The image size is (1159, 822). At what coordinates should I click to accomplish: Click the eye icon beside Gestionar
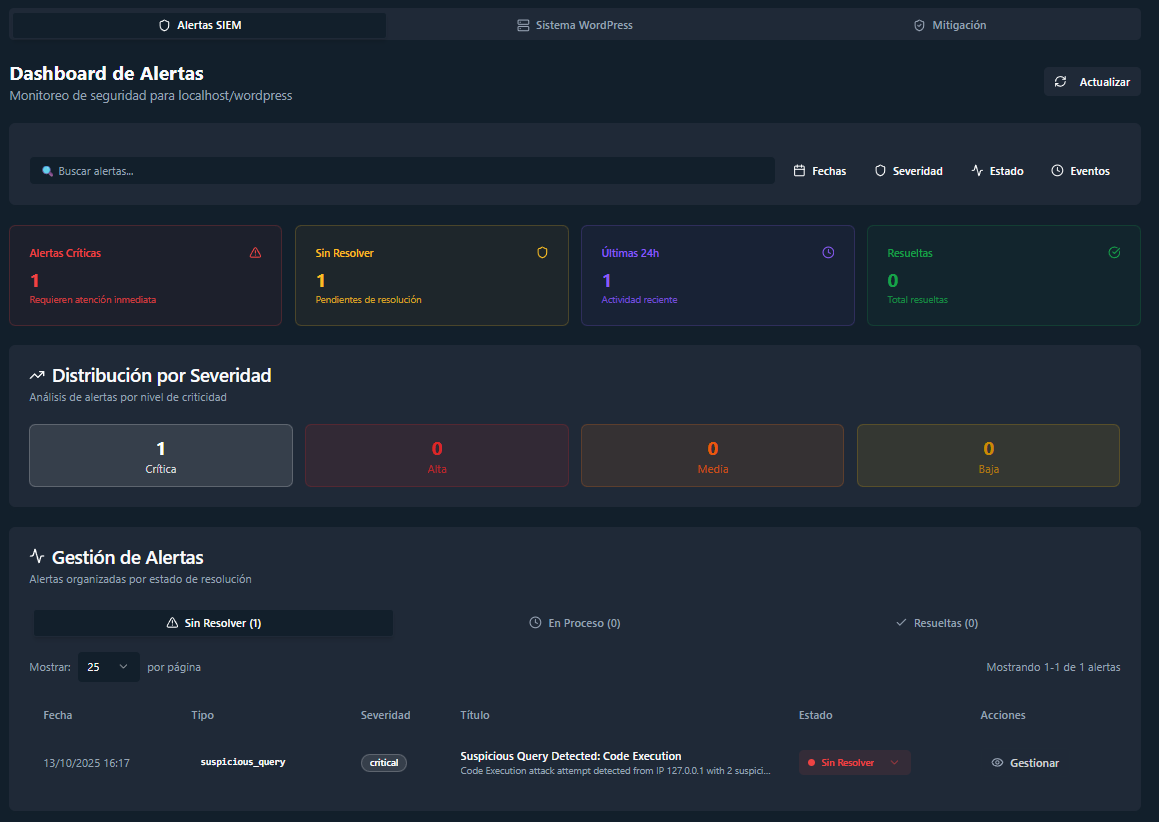[x=997, y=763]
